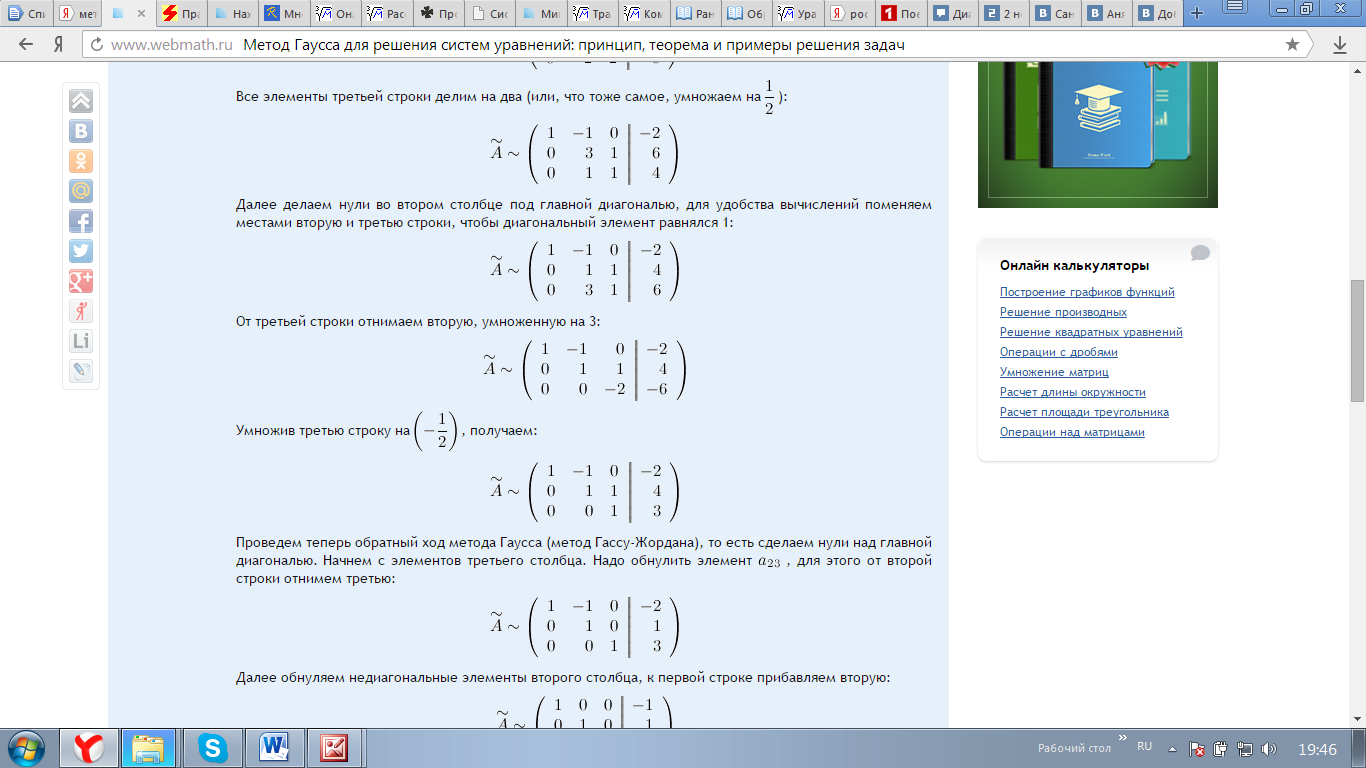The image size is (1366, 768).
Task: Share page on VKontakte
Action: 81,131
